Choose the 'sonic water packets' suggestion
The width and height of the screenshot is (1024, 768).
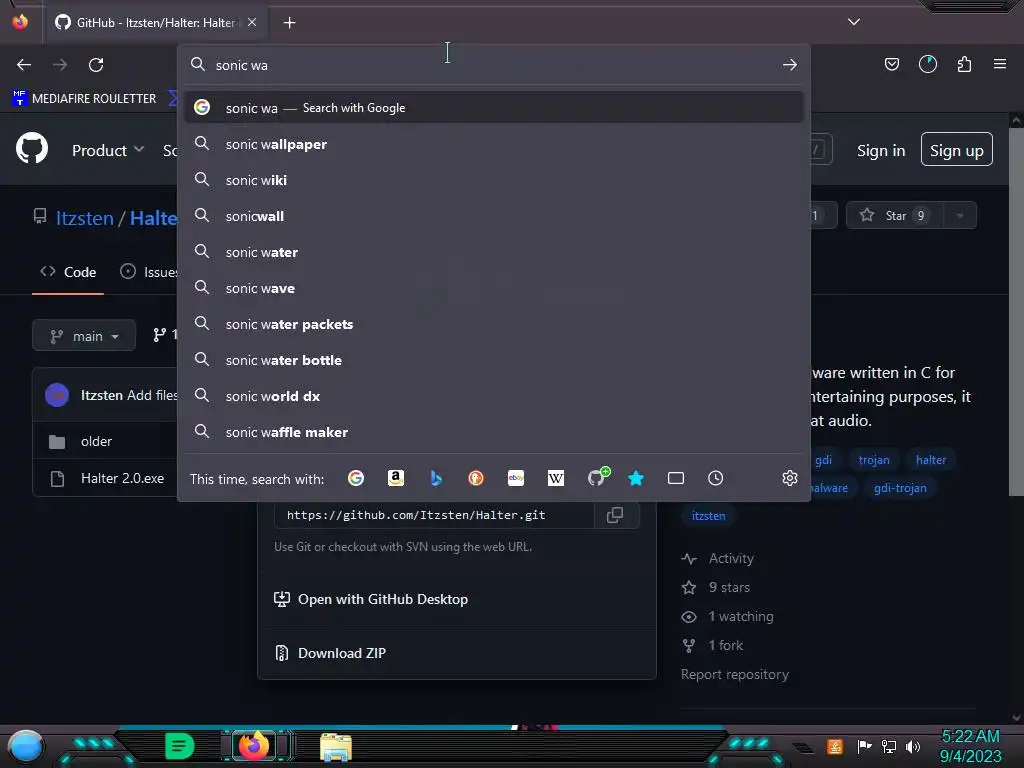coord(494,324)
